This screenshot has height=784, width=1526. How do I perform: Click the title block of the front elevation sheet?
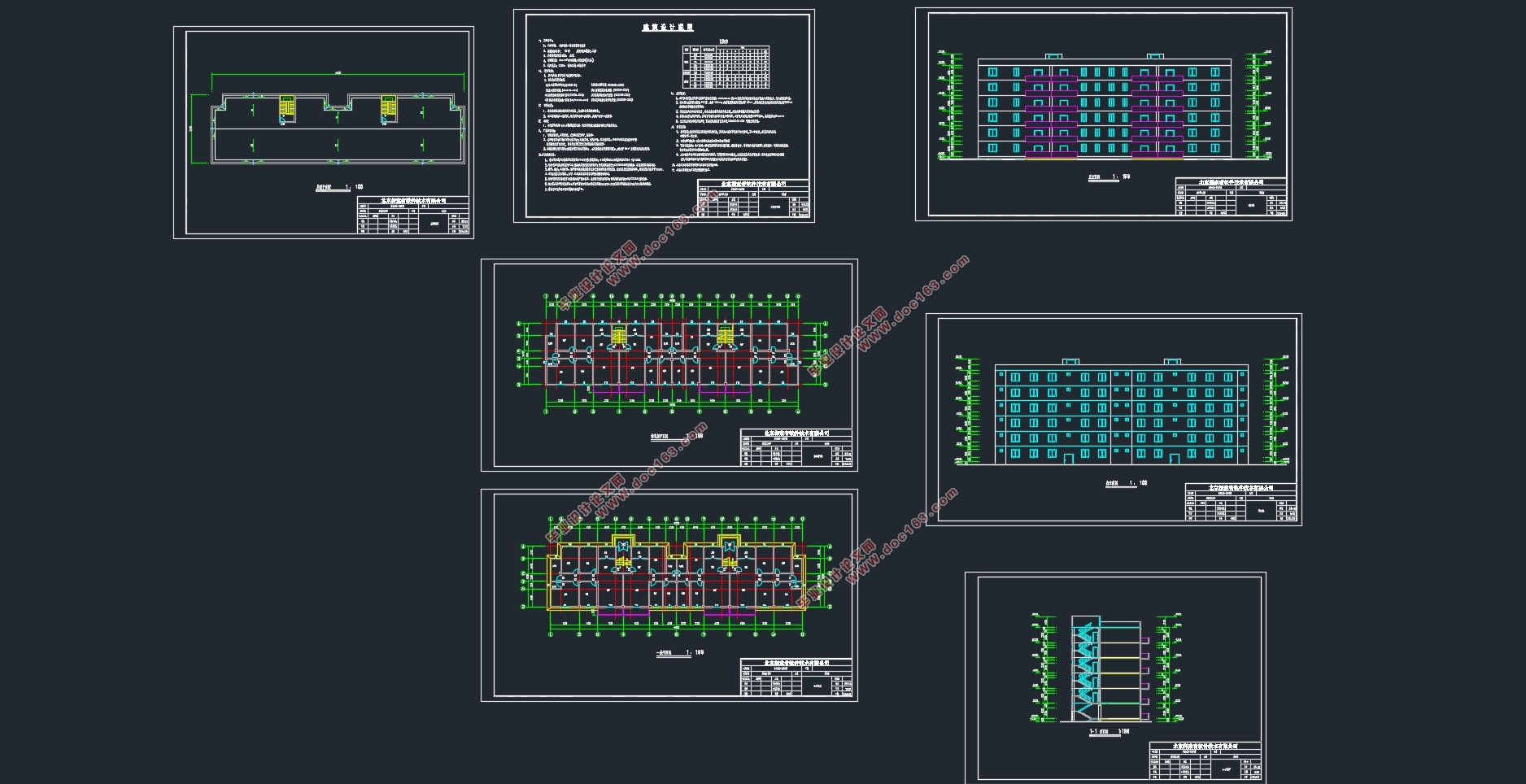[1231, 198]
